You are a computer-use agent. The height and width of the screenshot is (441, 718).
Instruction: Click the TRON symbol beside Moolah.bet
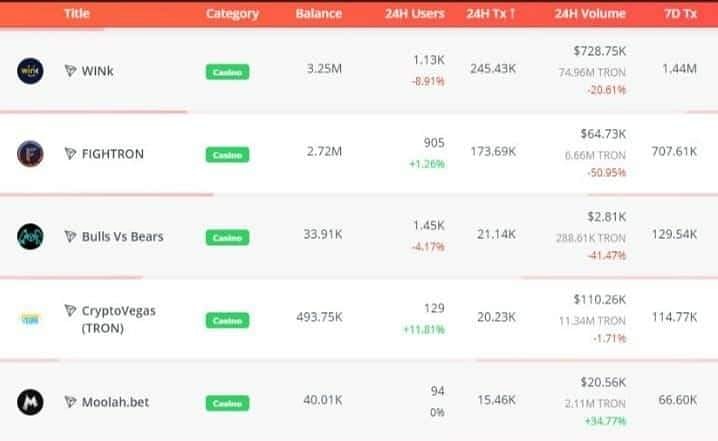(70, 402)
